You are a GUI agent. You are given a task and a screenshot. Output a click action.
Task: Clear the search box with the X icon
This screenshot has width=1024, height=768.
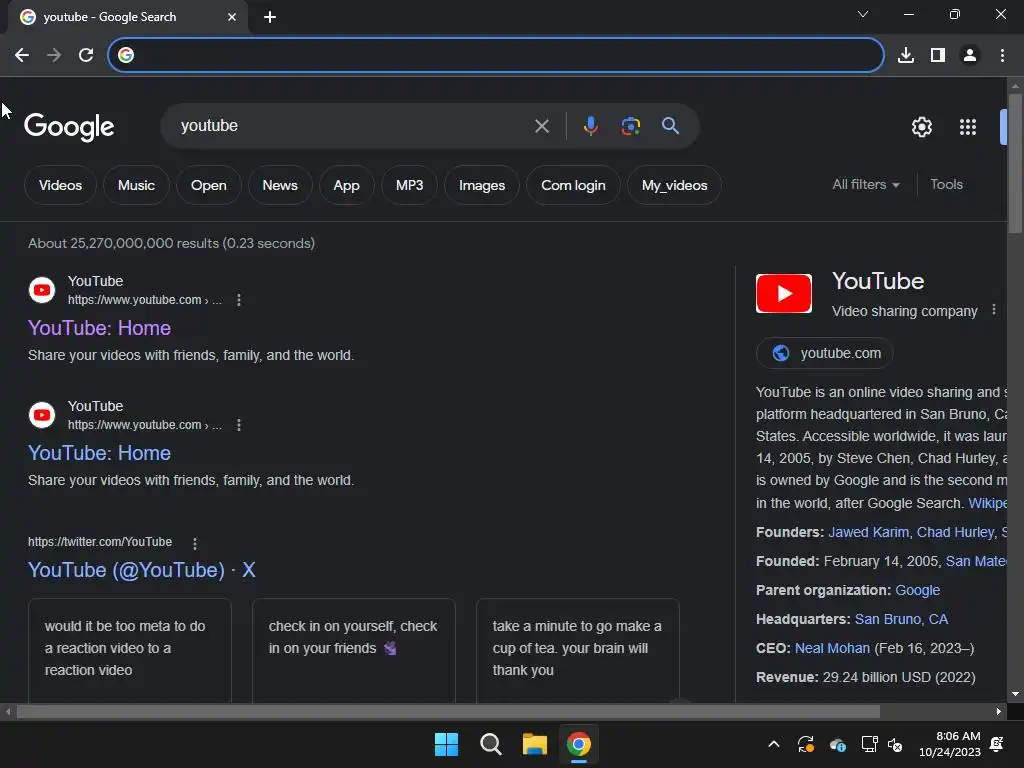pos(541,125)
